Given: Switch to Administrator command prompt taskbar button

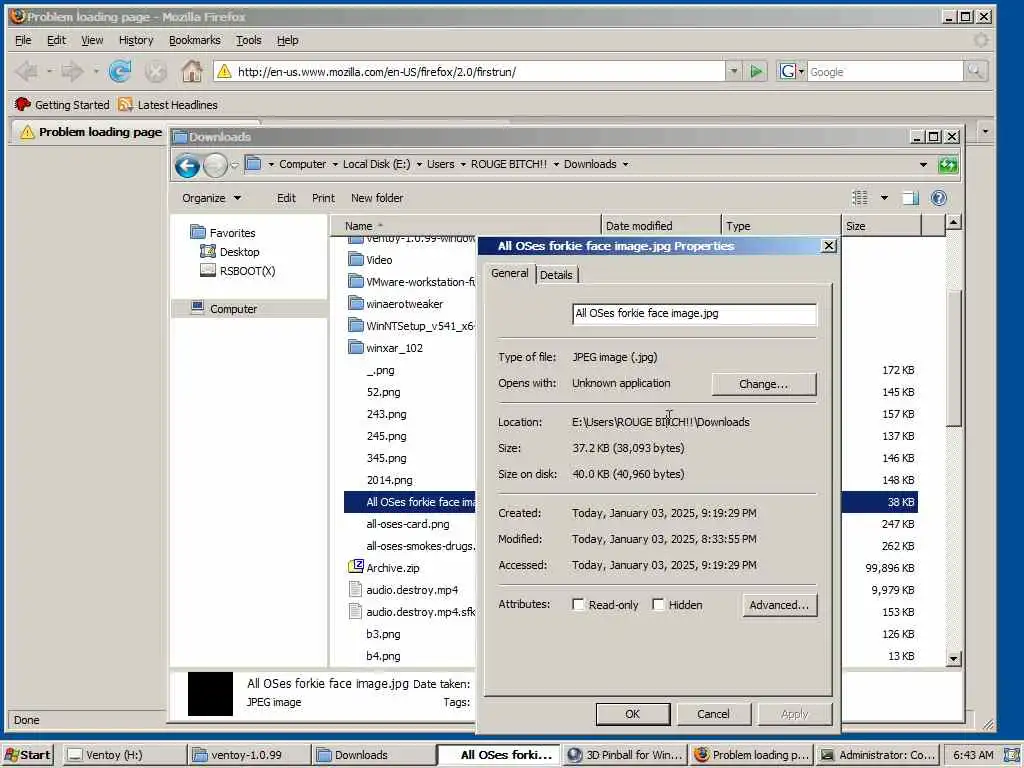Looking at the screenshot, I should [x=878, y=754].
